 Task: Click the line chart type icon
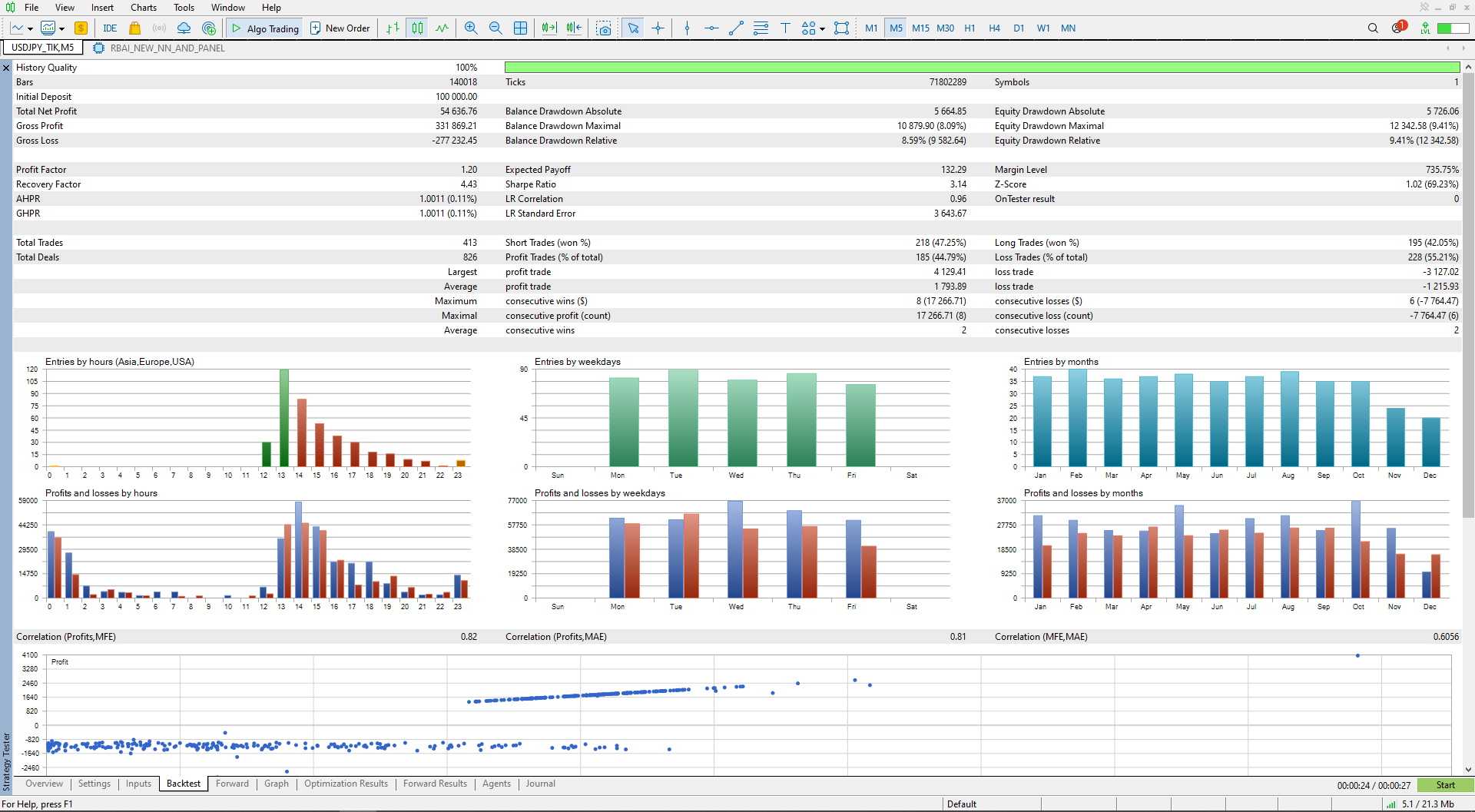17,28
